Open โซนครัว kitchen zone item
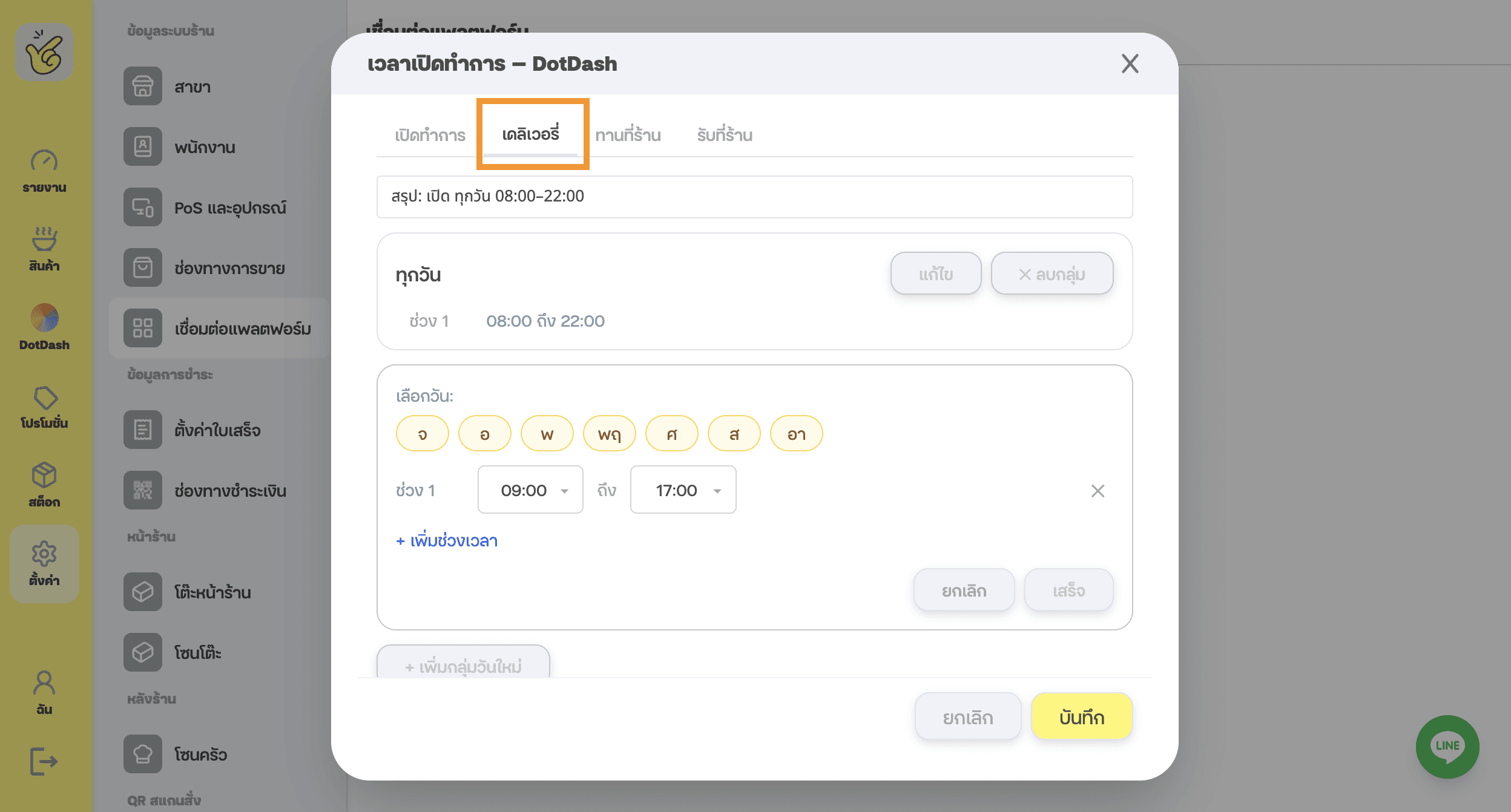The image size is (1511, 812). point(219,755)
